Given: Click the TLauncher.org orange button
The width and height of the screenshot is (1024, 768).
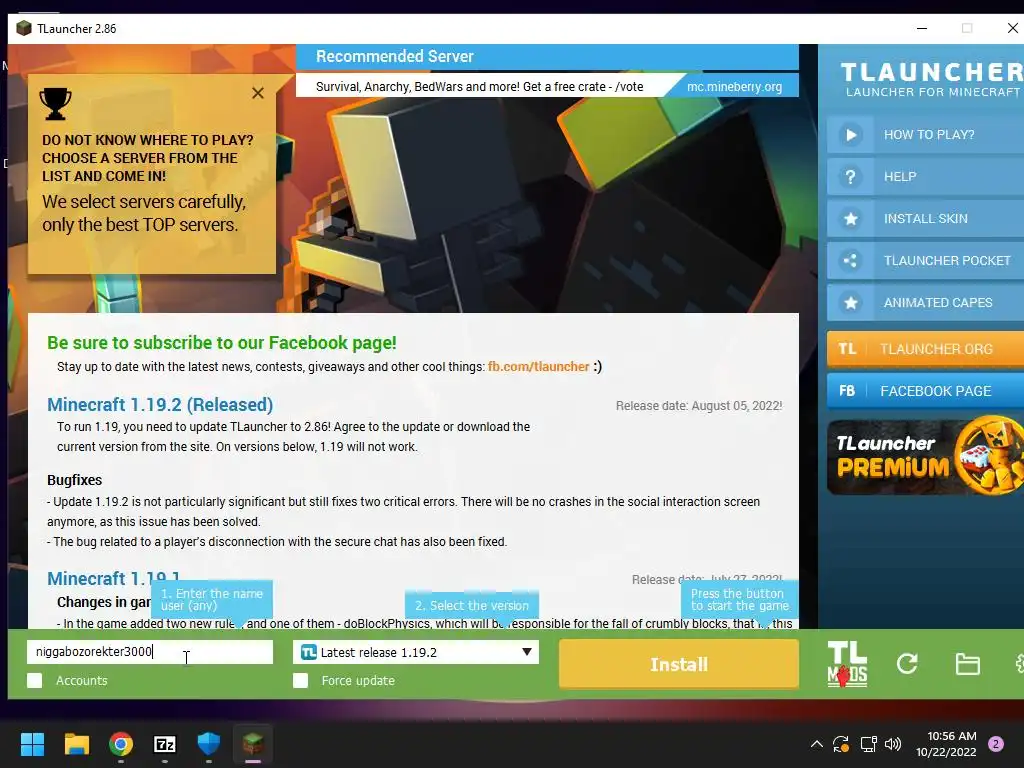Looking at the screenshot, I should point(925,349).
